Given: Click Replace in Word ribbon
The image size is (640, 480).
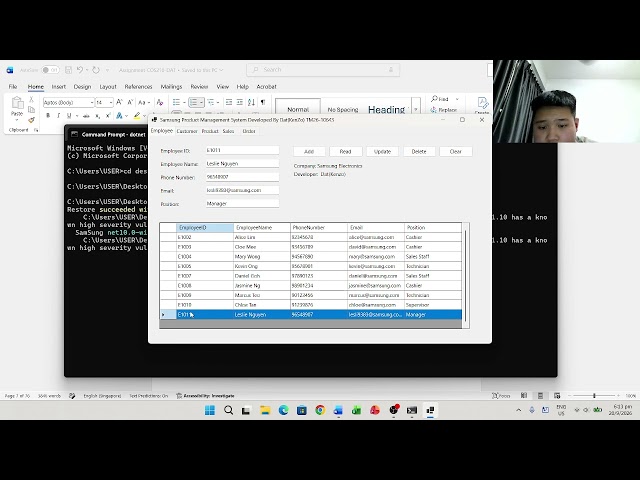Looking at the screenshot, I should click(x=444, y=110).
